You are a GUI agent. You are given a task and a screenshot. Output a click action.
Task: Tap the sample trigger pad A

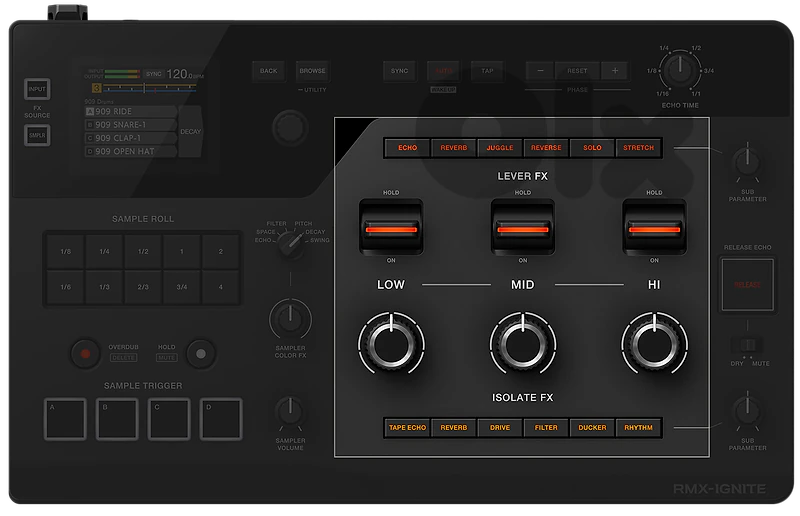point(65,419)
